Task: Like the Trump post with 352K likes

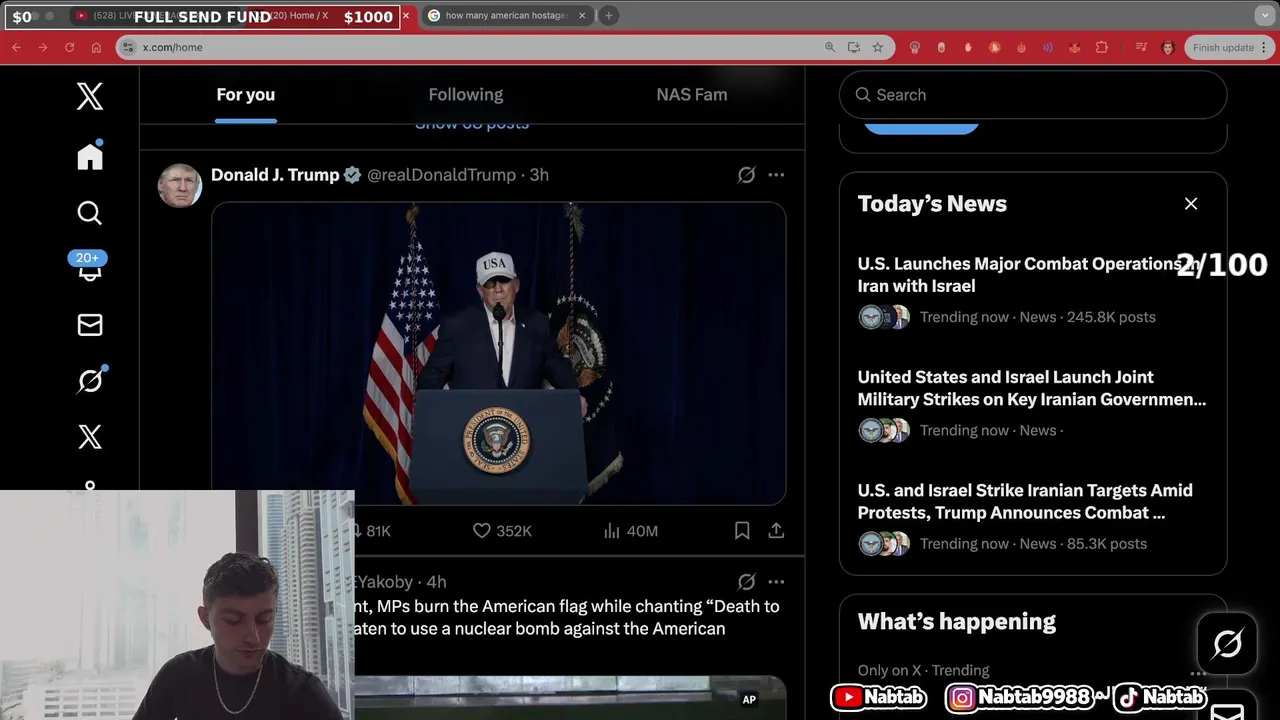Action: 502,531
